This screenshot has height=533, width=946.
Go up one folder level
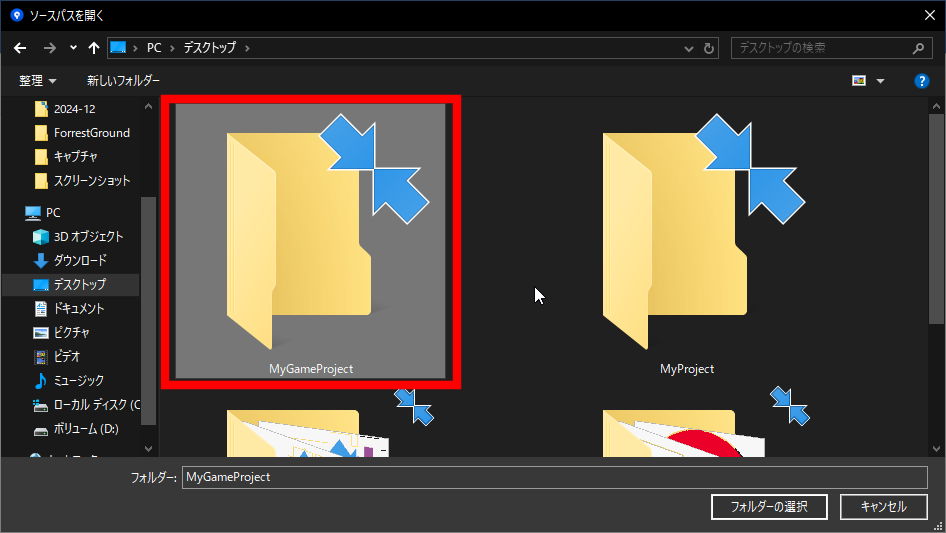[94, 48]
